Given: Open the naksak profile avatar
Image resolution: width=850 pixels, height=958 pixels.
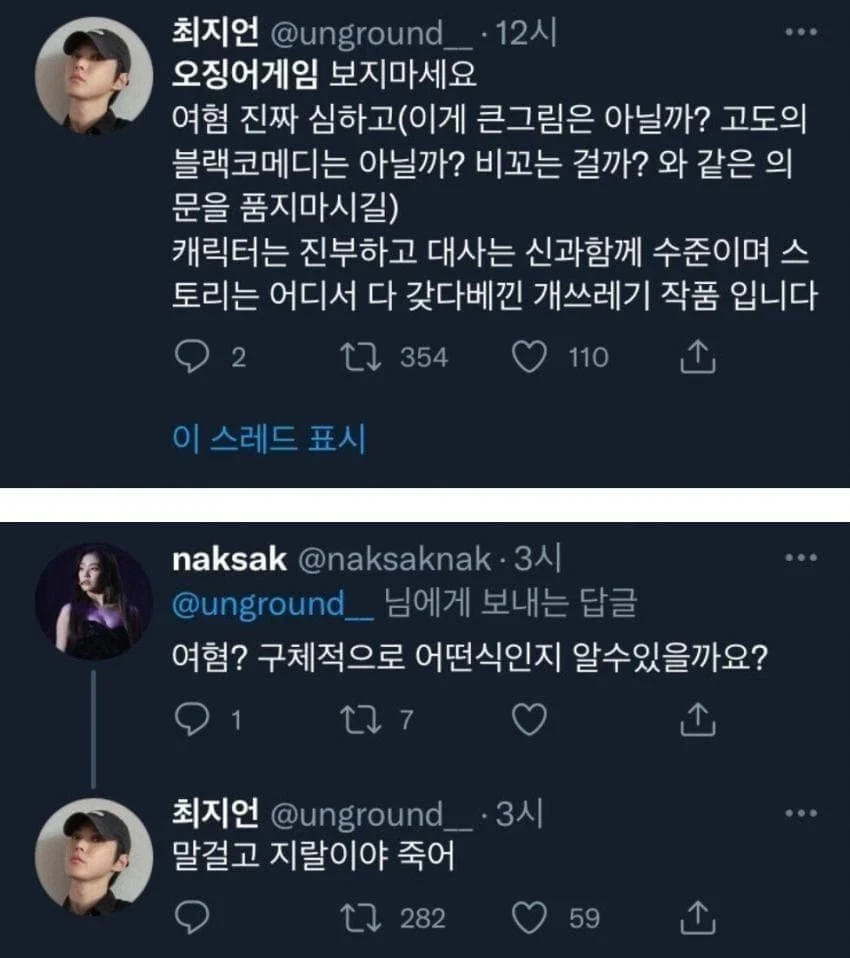Looking at the screenshot, I should [94, 602].
